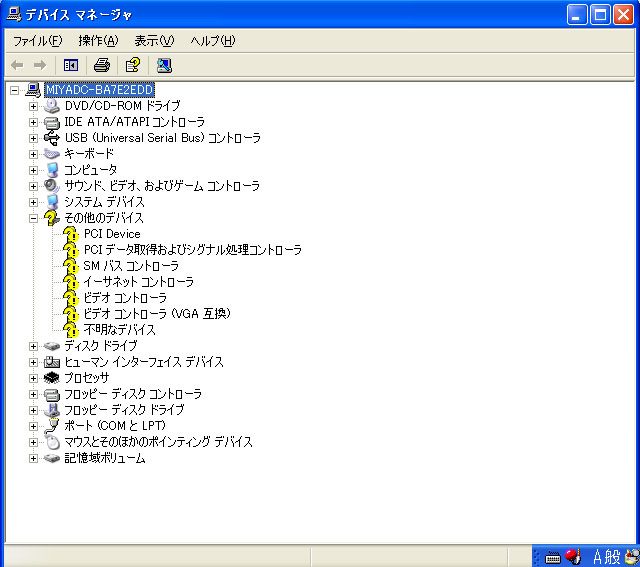
Task: Click the ヒューマン インターフェイス デバイス icon
Action: tap(52, 362)
